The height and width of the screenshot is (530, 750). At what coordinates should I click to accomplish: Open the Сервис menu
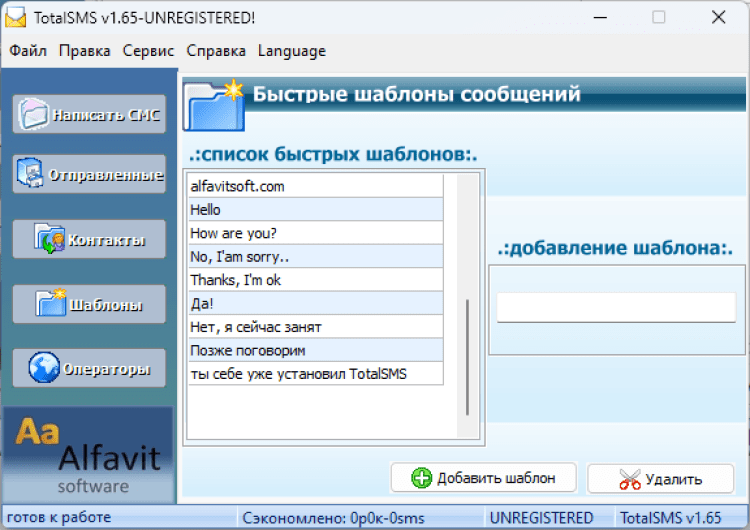148,51
